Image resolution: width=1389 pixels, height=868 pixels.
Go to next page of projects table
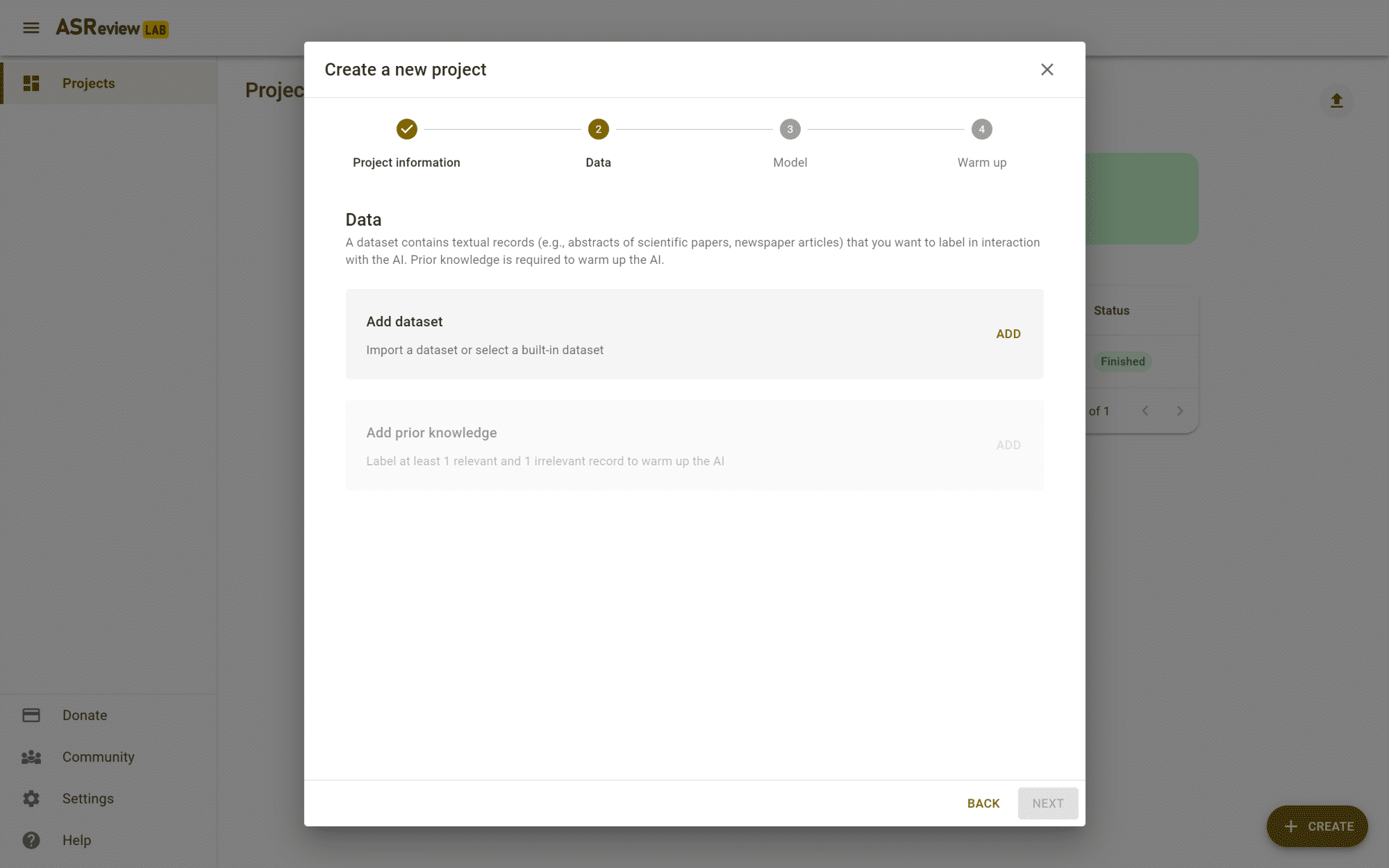pyautogui.click(x=1179, y=411)
